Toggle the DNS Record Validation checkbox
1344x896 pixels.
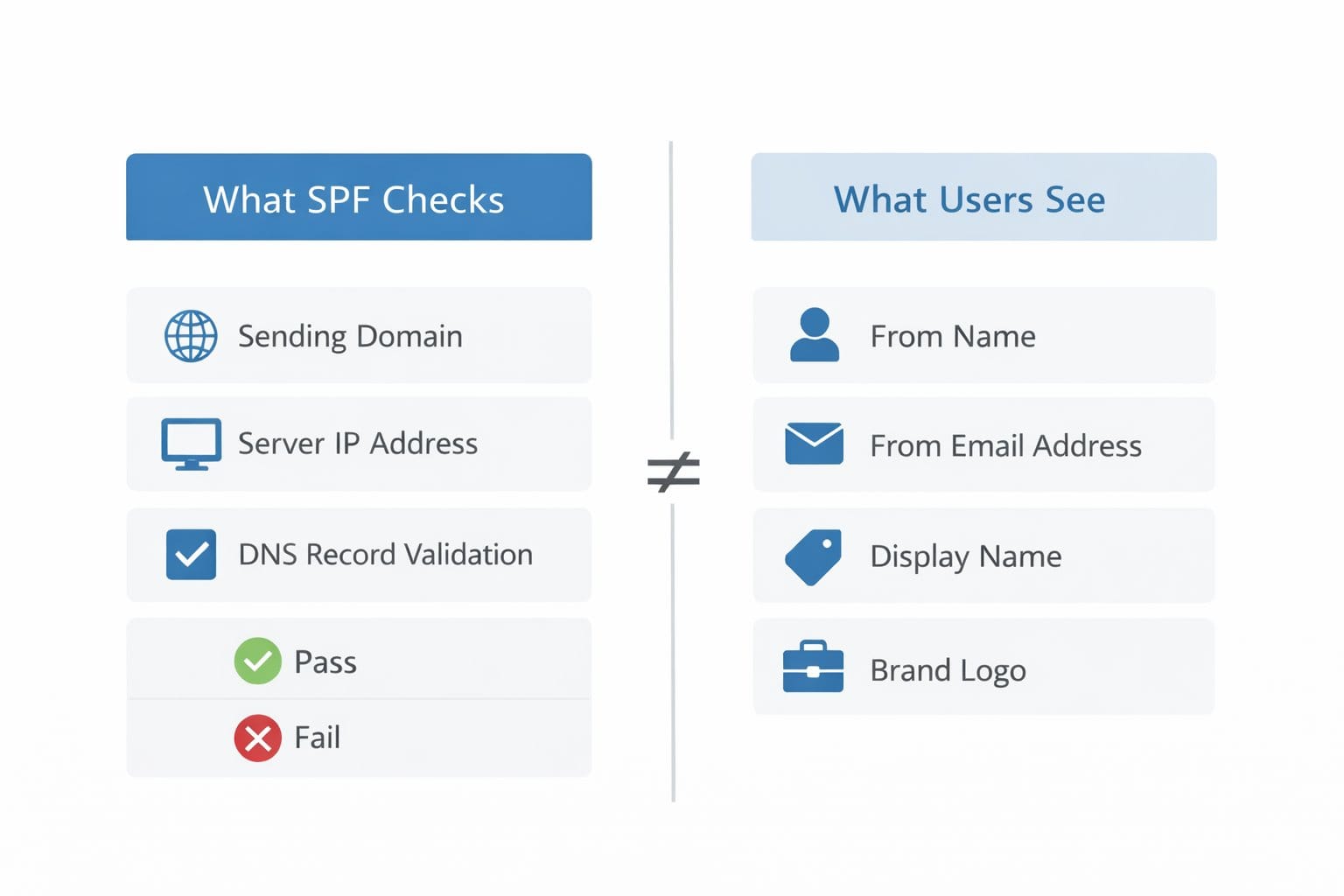tap(191, 554)
